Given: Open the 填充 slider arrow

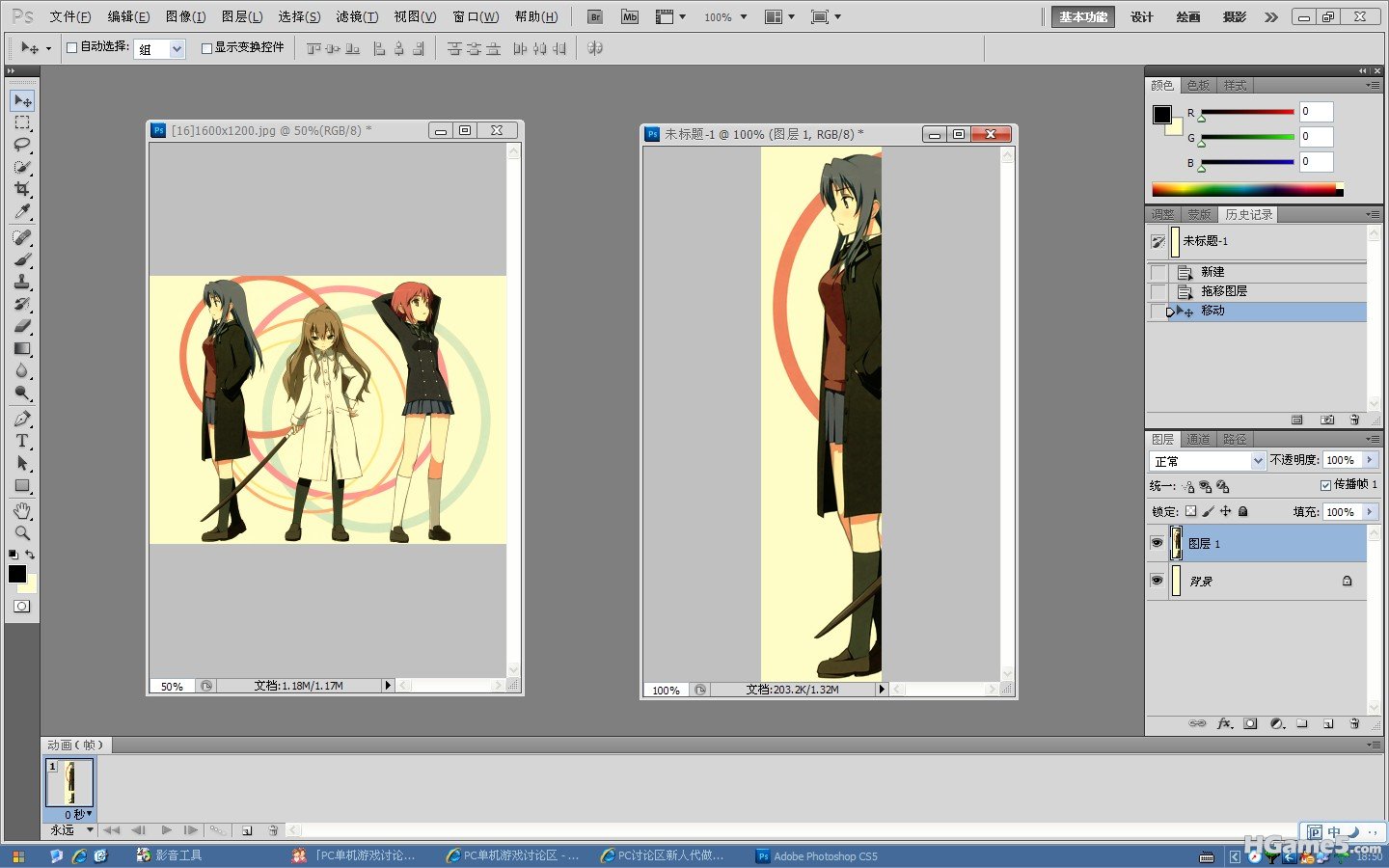Looking at the screenshot, I should pos(1369,512).
